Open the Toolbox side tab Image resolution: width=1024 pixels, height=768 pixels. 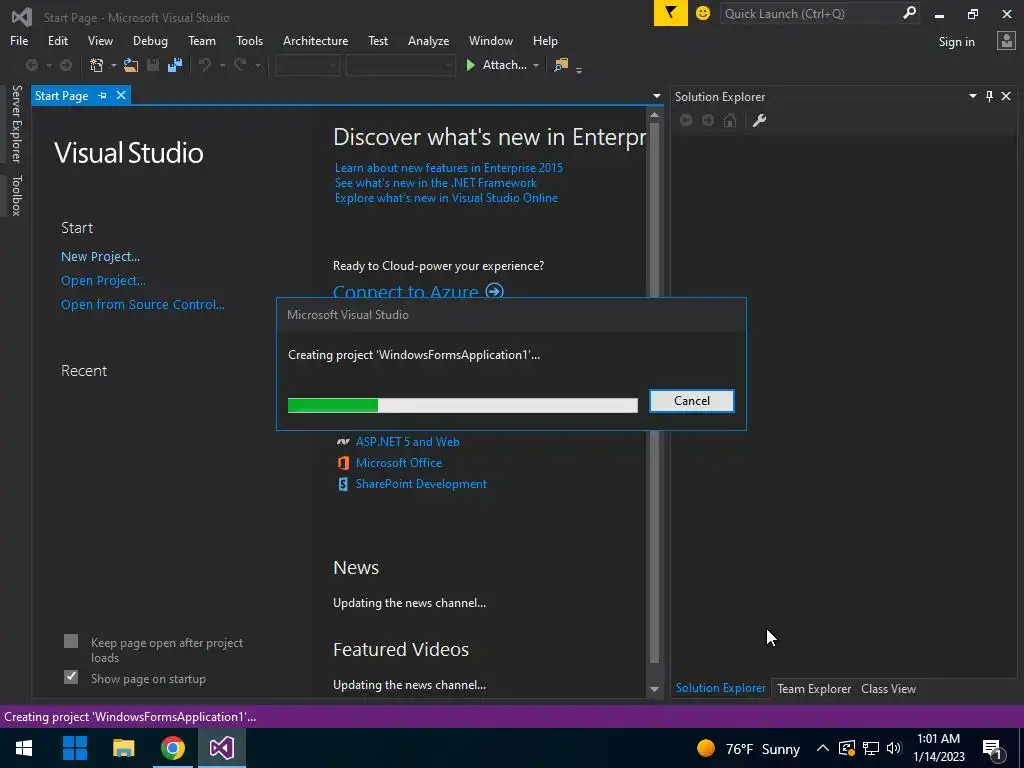pyautogui.click(x=16, y=195)
